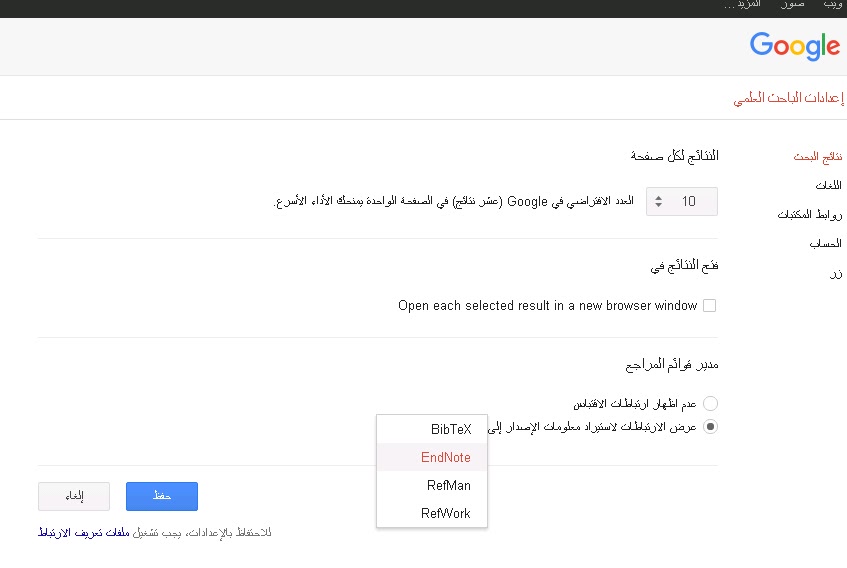Click the 'فتح النتائج في' section heading

click(x=684, y=266)
